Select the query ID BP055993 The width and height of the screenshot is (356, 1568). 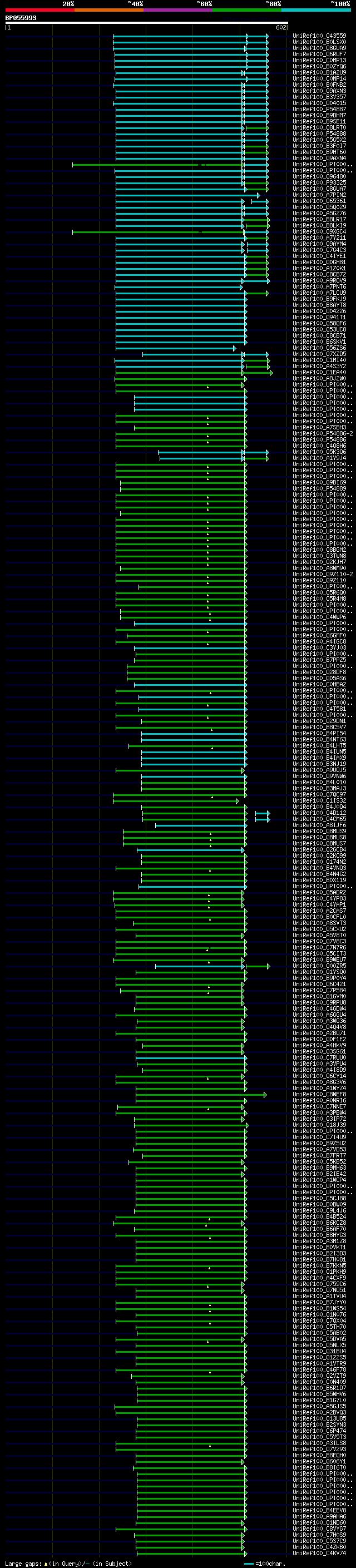(21, 18)
